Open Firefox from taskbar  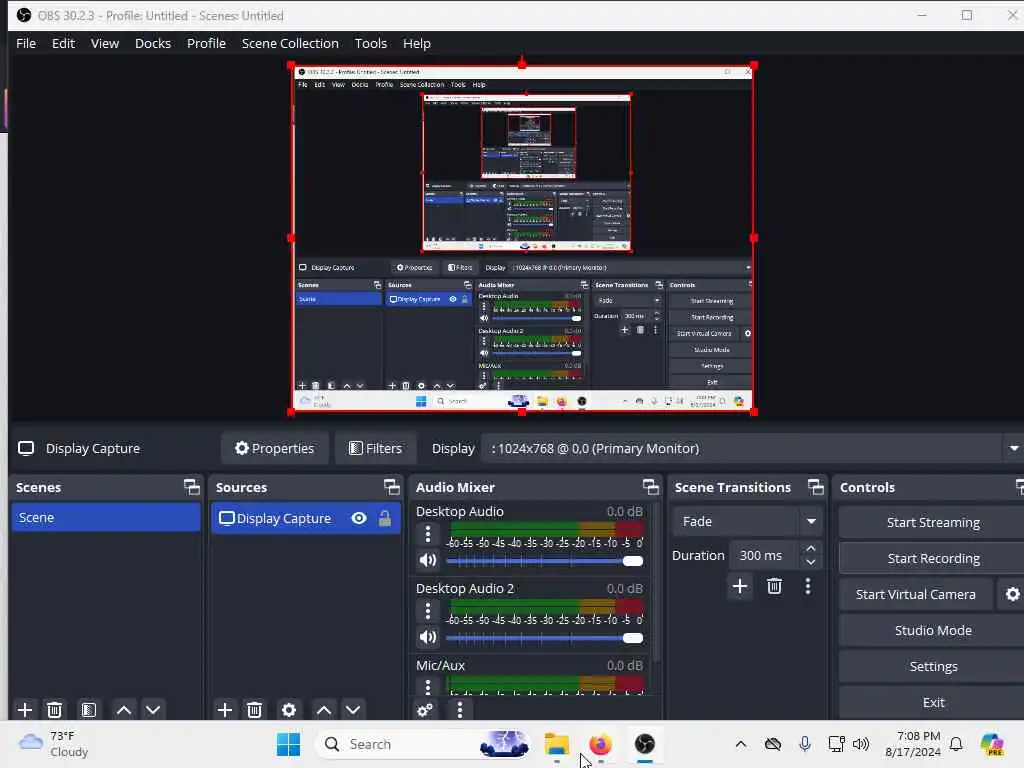(600, 744)
